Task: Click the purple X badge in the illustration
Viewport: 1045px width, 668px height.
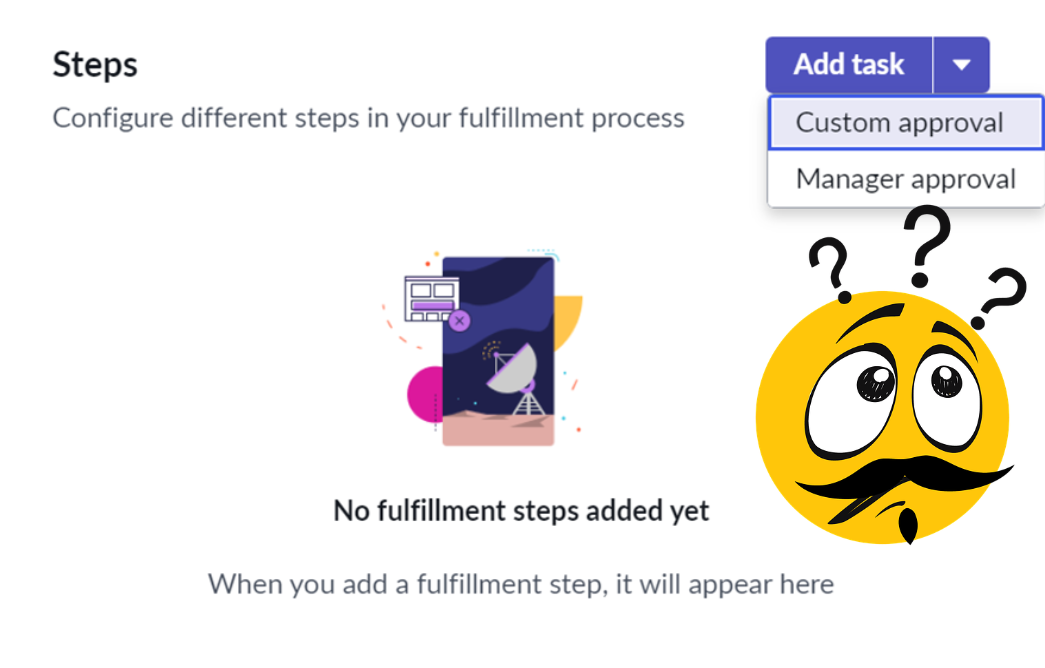Action: pos(460,320)
